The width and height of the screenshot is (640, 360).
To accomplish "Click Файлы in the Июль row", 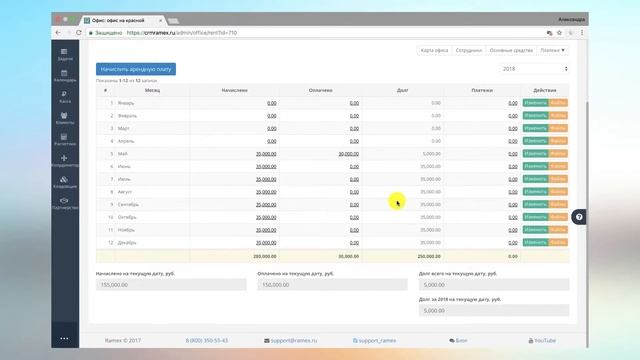I will tap(558, 179).
